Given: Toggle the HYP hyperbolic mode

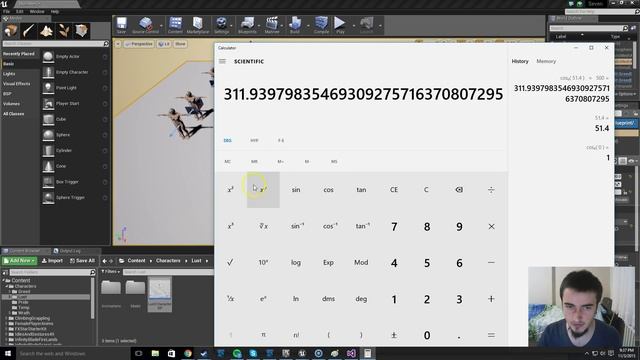Looking at the screenshot, I should click(x=254, y=140).
